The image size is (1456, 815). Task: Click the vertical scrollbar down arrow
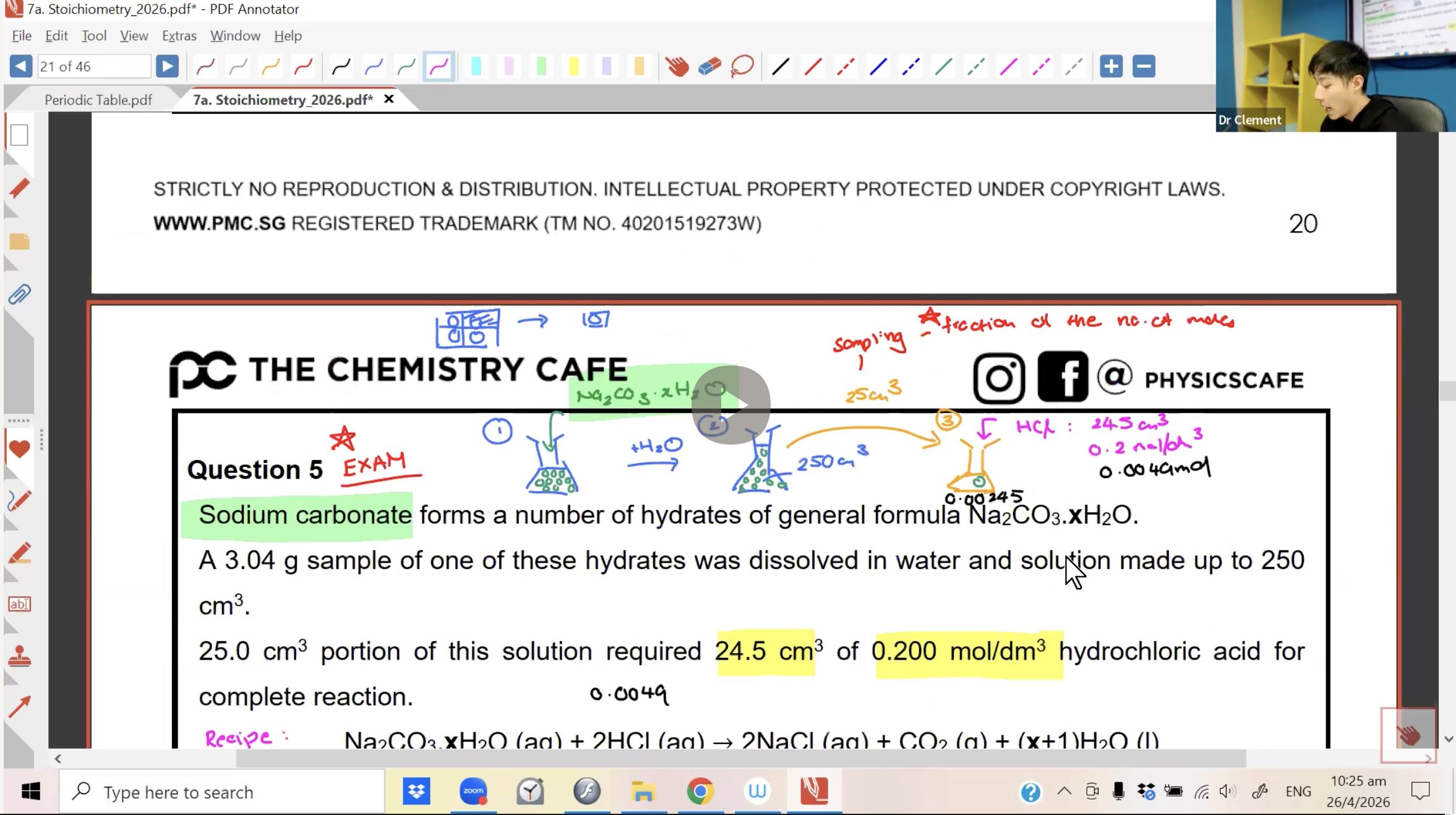coord(1449,740)
